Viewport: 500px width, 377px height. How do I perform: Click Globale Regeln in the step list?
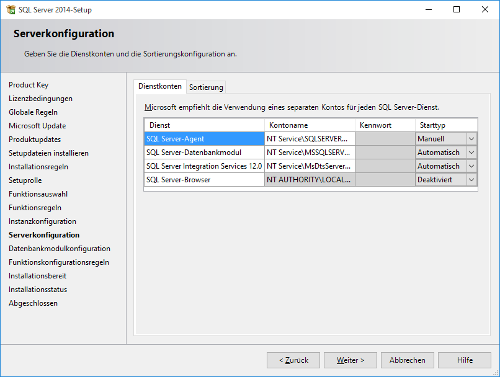[x=33, y=112]
